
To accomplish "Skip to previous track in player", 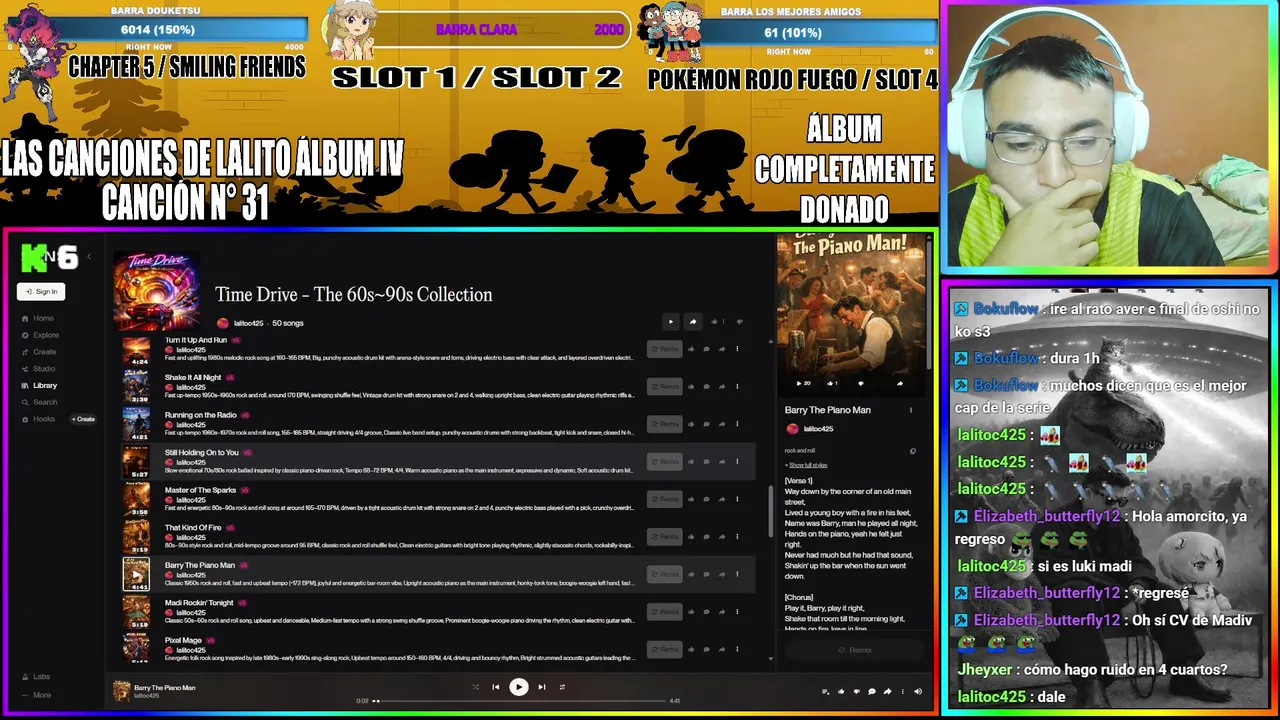I will pyautogui.click(x=495, y=687).
